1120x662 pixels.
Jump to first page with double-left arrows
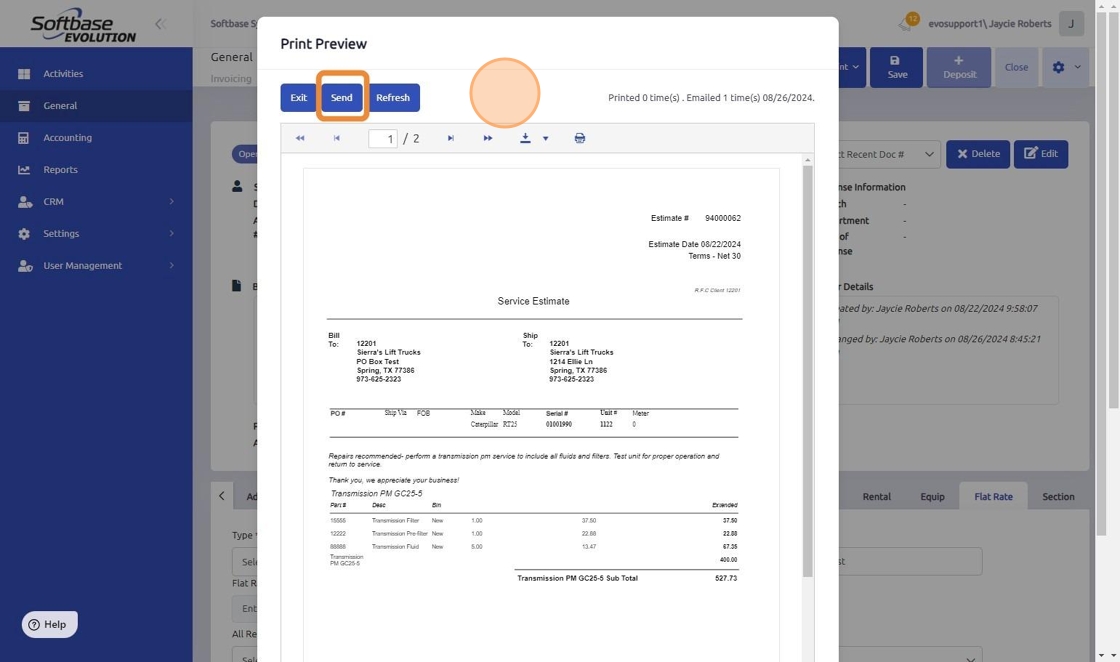point(300,138)
